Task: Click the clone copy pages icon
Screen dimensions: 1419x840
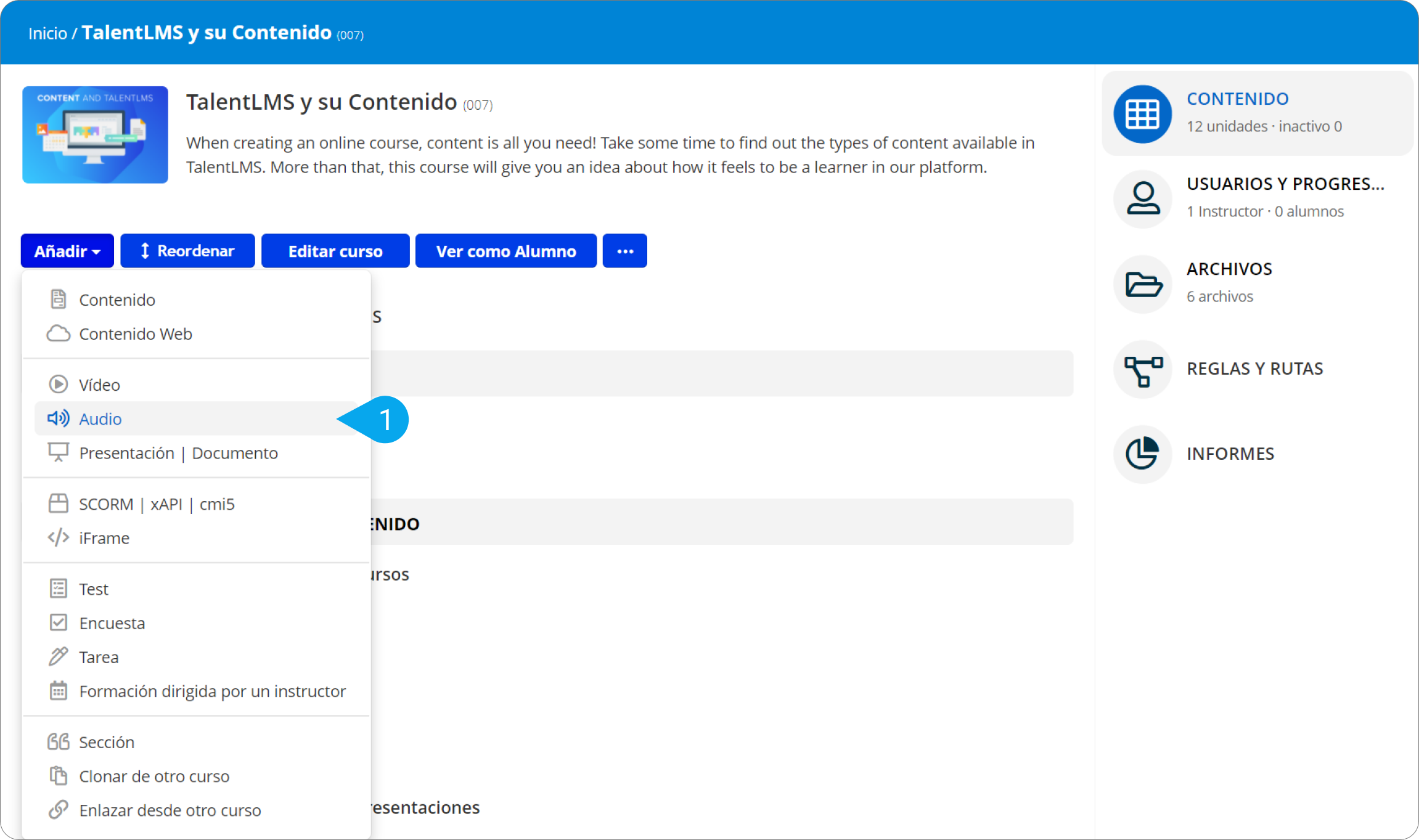Action: tap(58, 775)
